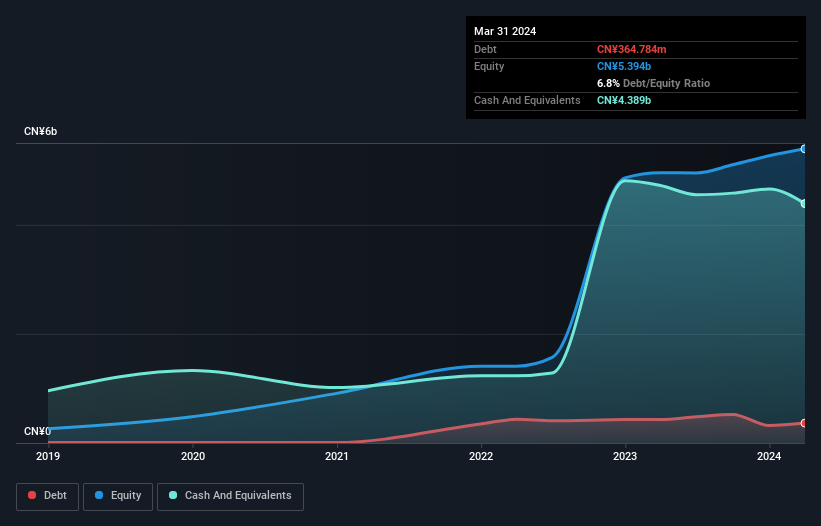Click the Equity endpoint marker at chart edge
This screenshot has width=821, height=526.
pos(804,149)
